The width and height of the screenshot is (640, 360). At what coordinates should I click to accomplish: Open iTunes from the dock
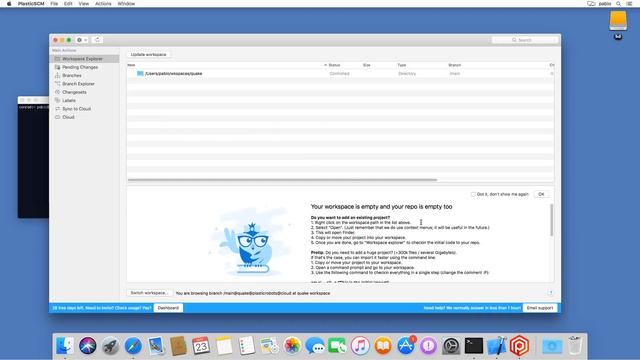coord(360,346)
